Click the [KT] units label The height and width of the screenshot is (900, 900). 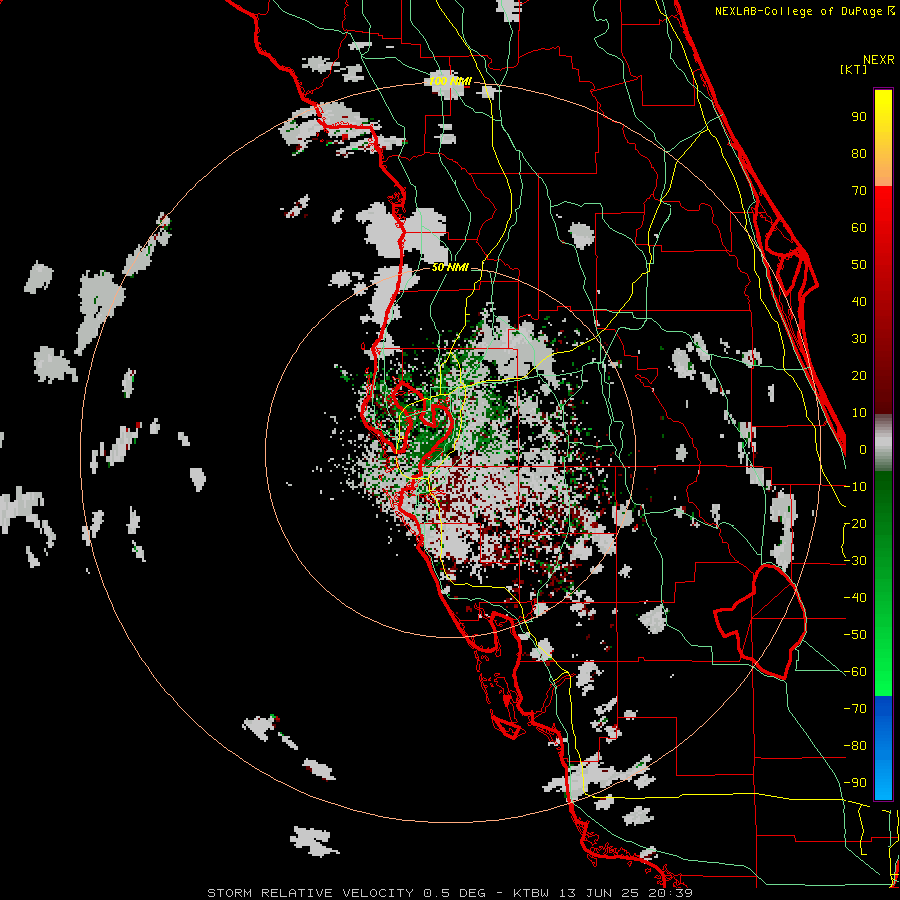coord(854,69)
